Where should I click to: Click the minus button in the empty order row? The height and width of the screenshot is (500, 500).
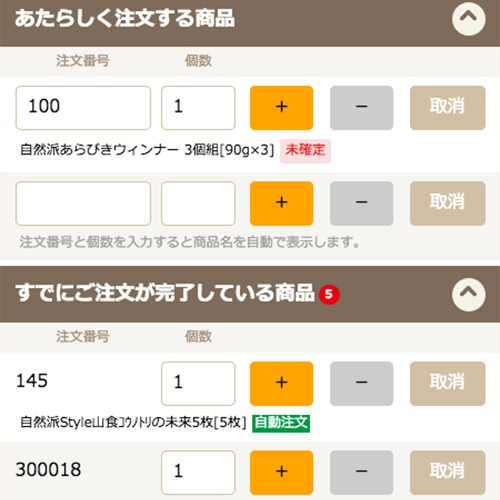[361, 203]
